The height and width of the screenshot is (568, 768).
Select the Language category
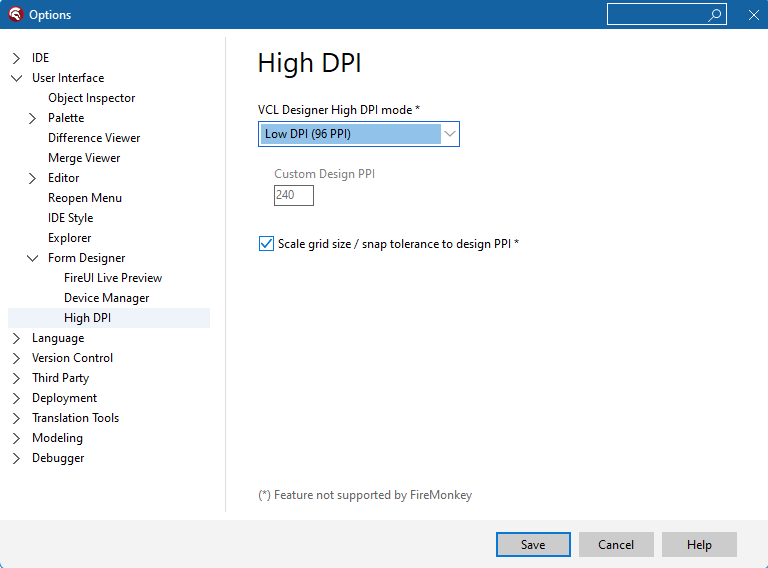58,338
